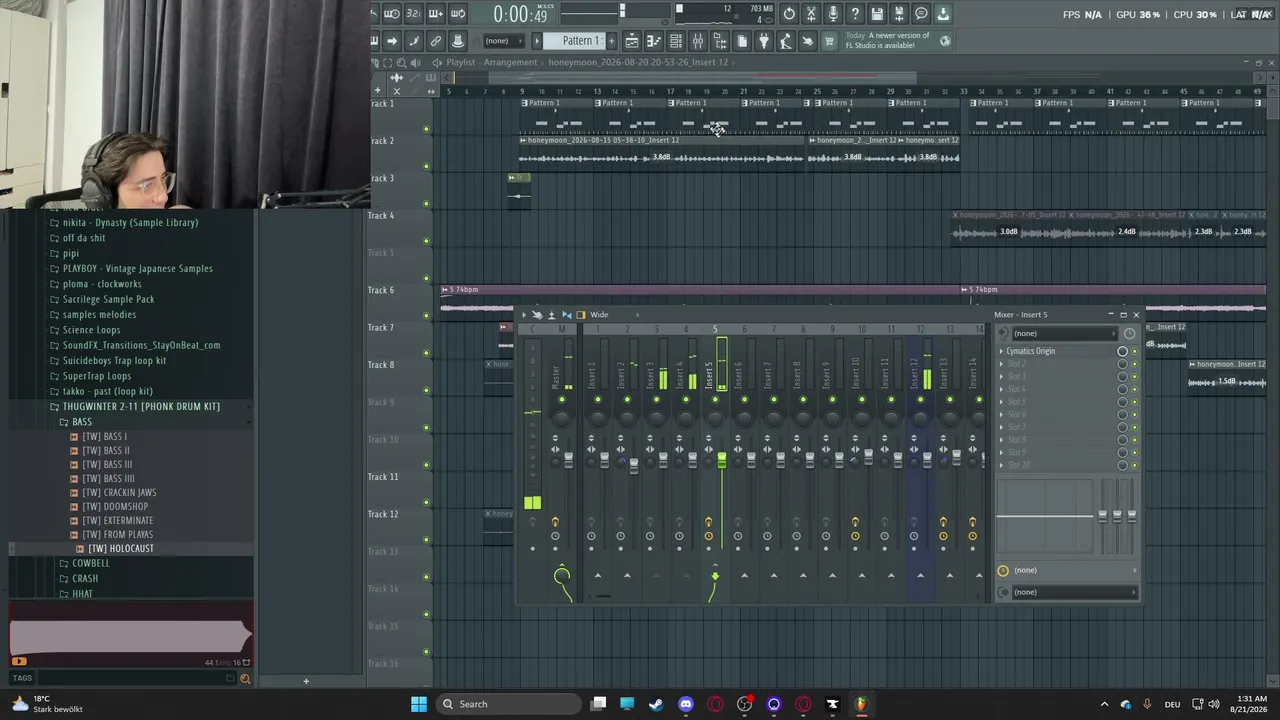Click the Insert 5 volume fader
1280x720 pixels.
(x=721, y=460)
